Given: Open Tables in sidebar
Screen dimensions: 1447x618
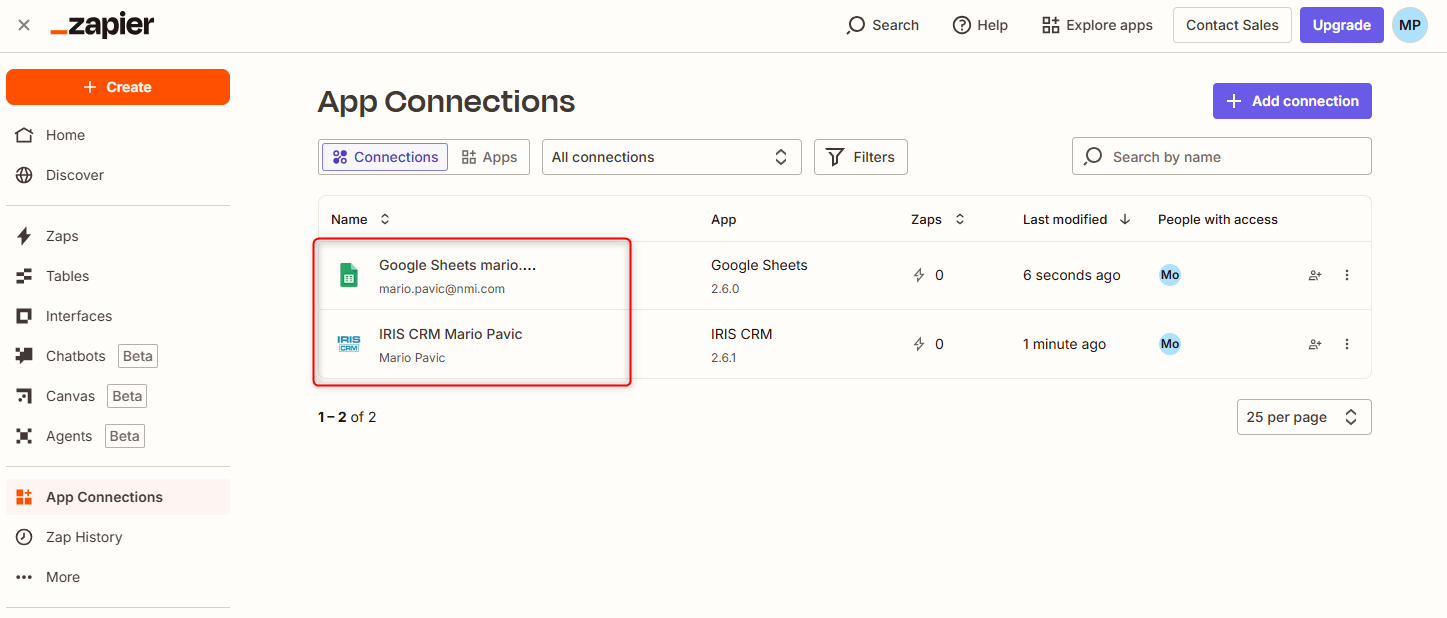Looking at the screenshot, I should (118, 276).
